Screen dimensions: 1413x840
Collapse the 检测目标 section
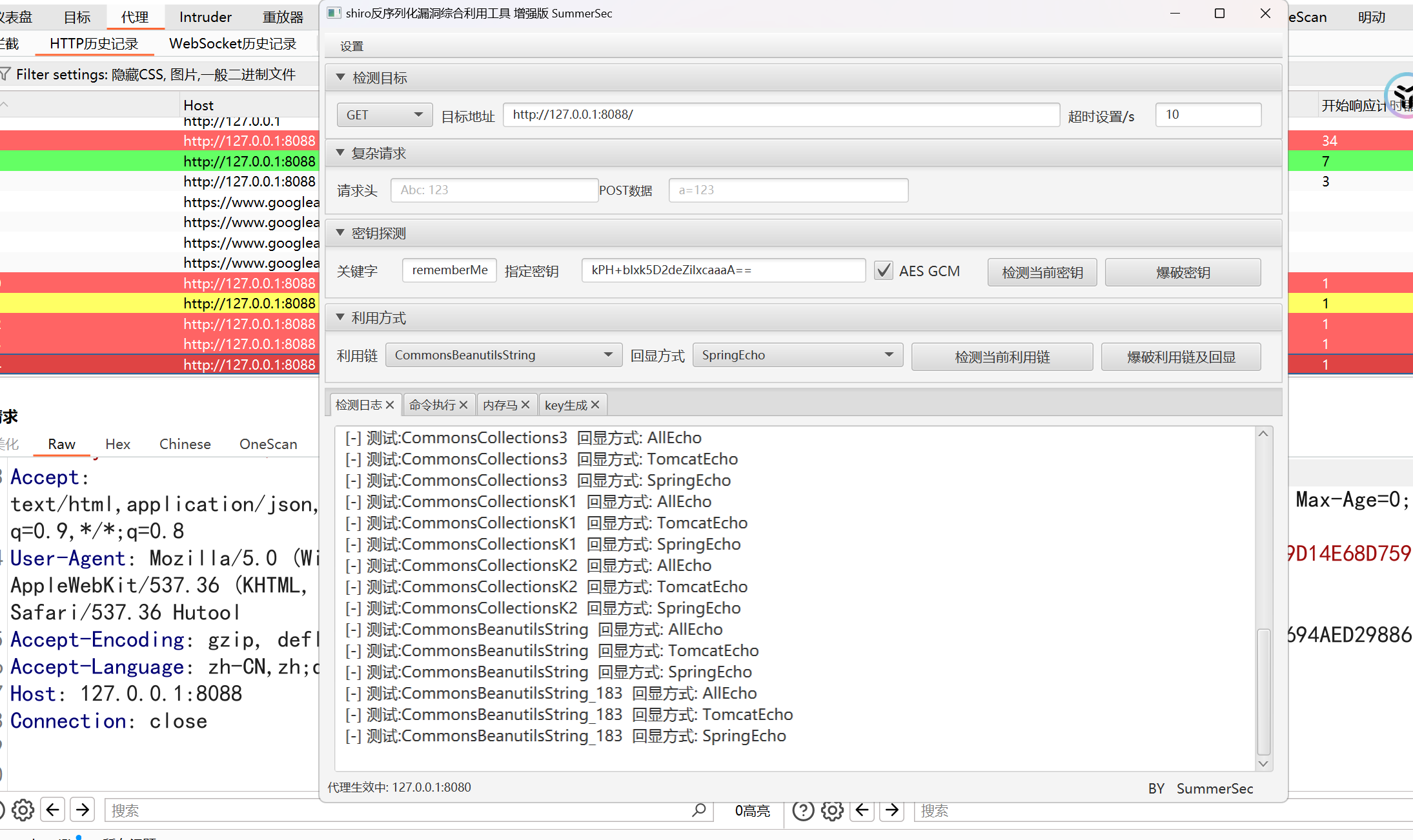pyautogui.click(x=341, y=77)
